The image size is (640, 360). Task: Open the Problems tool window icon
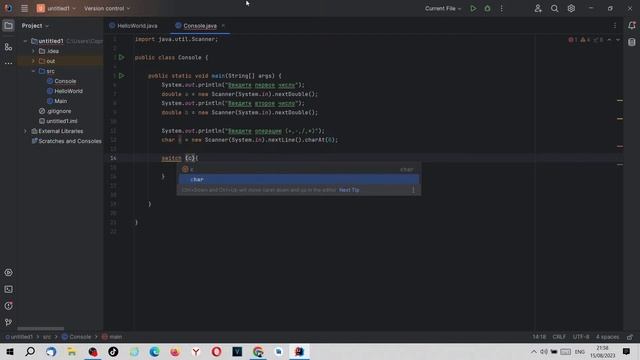coord(8,306)
